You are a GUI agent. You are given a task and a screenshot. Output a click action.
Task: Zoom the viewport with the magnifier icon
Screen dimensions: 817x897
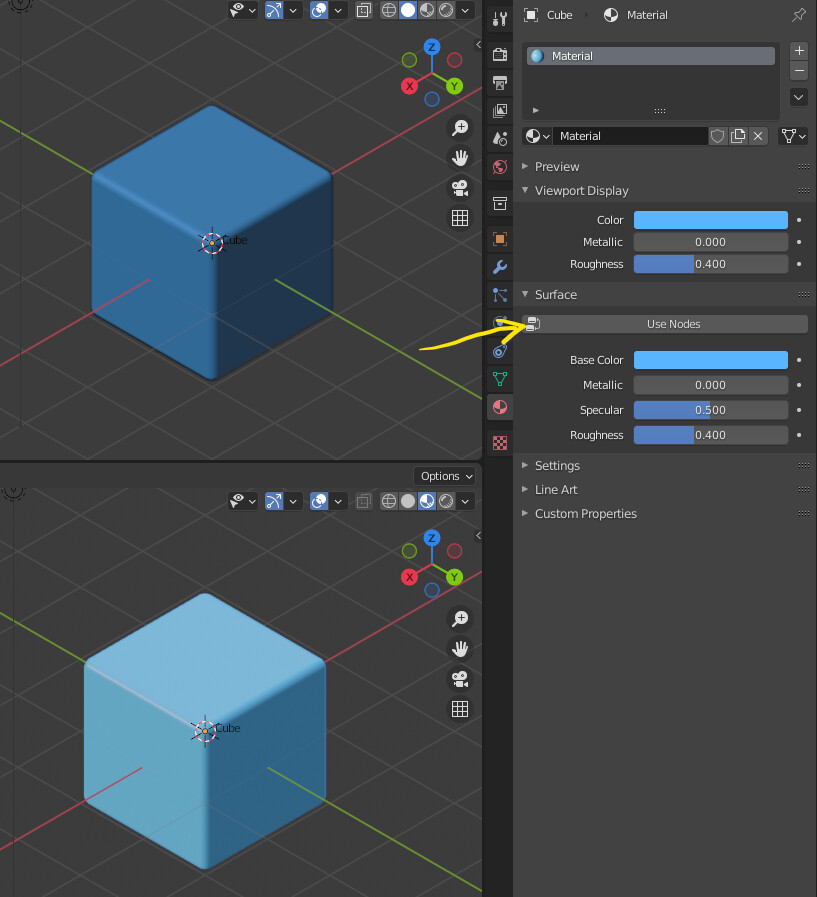pyautogui.click(x=460, y=128)
